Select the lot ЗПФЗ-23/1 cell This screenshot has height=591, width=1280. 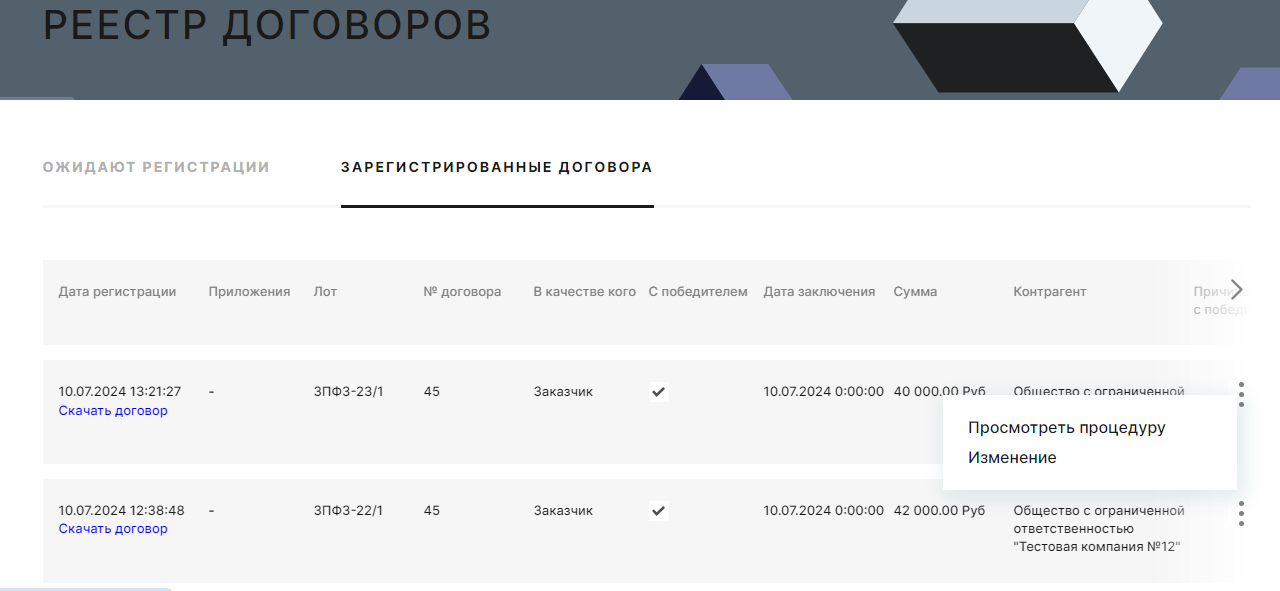coord(348,392)
